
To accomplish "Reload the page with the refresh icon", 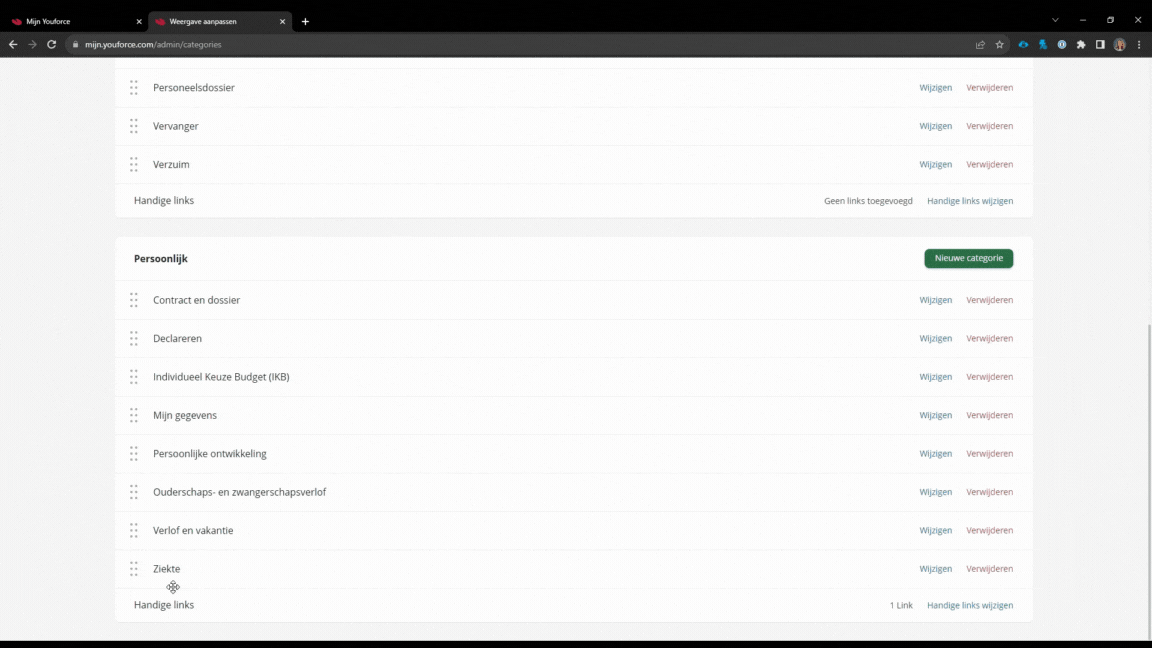I will 51,44.
